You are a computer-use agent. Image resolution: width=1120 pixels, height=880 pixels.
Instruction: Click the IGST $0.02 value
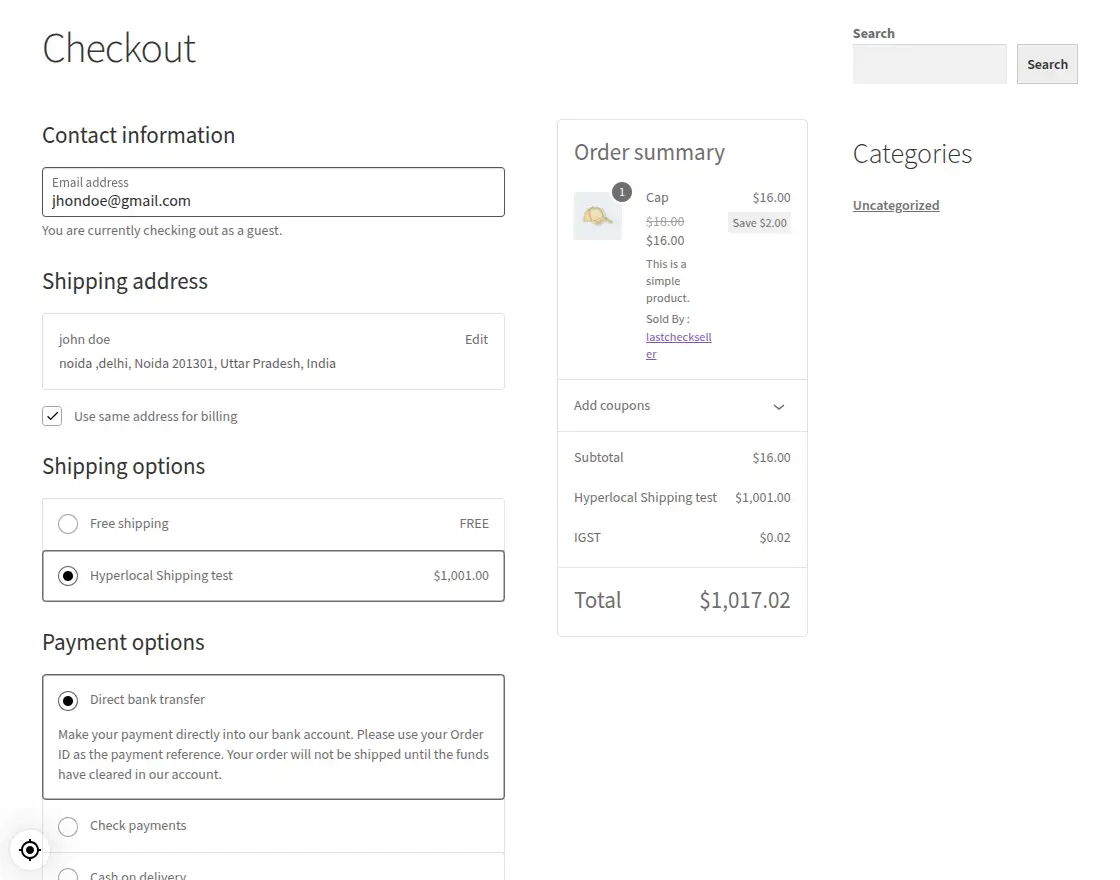pos(775,537)
